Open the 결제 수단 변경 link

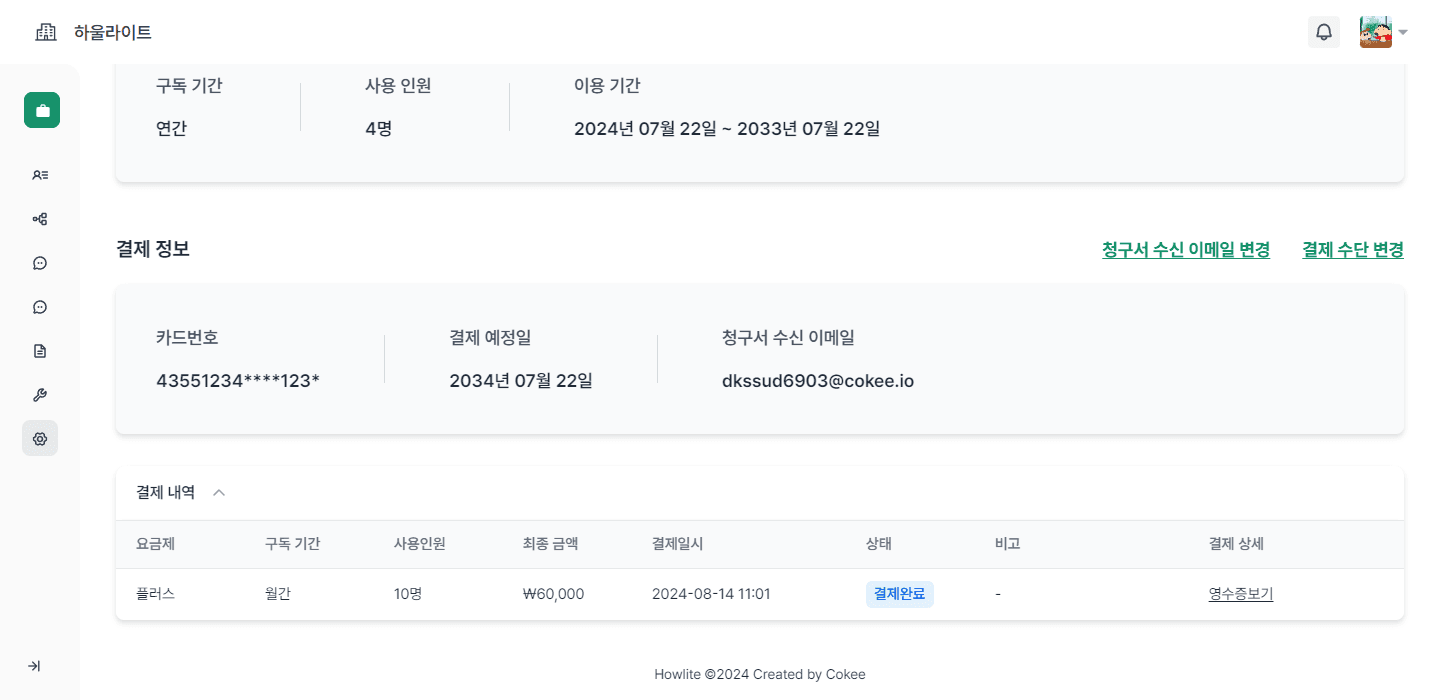pyautogui.click(x=1352, y=249)
